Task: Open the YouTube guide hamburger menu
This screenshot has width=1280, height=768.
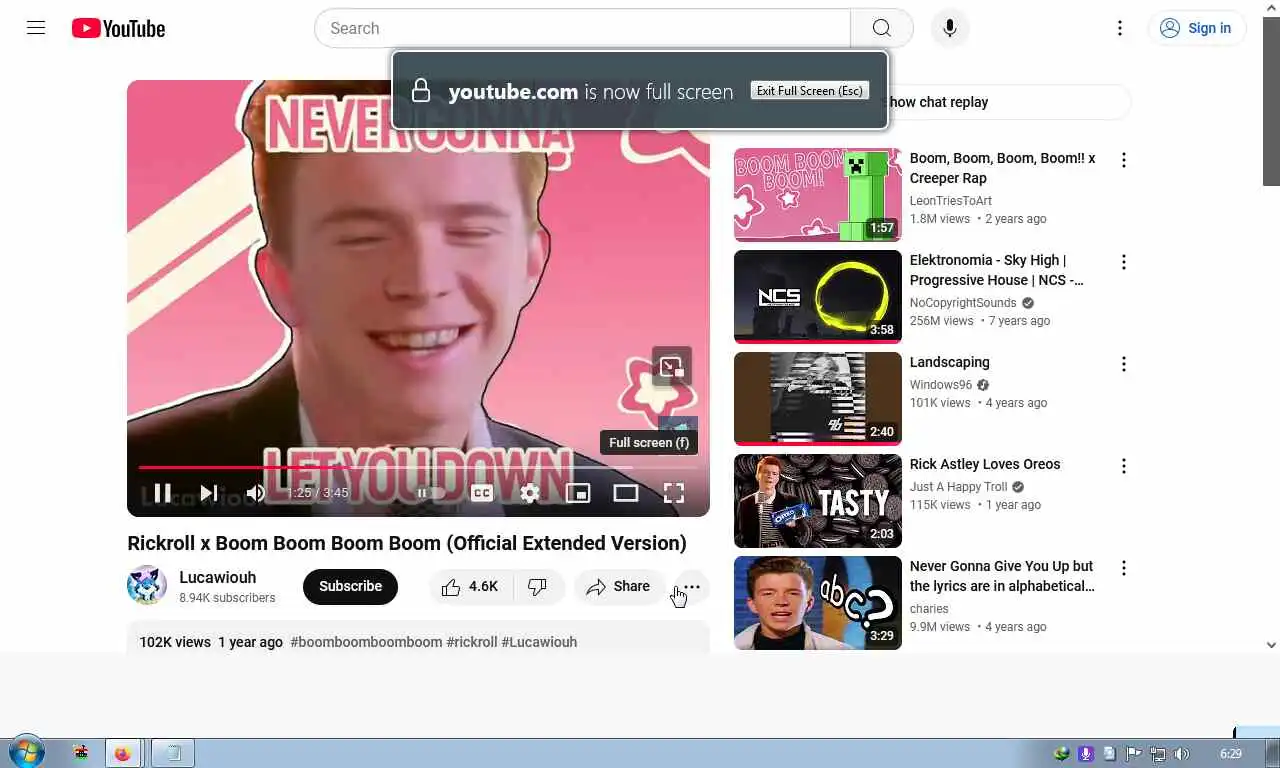Action: [36, 28]
